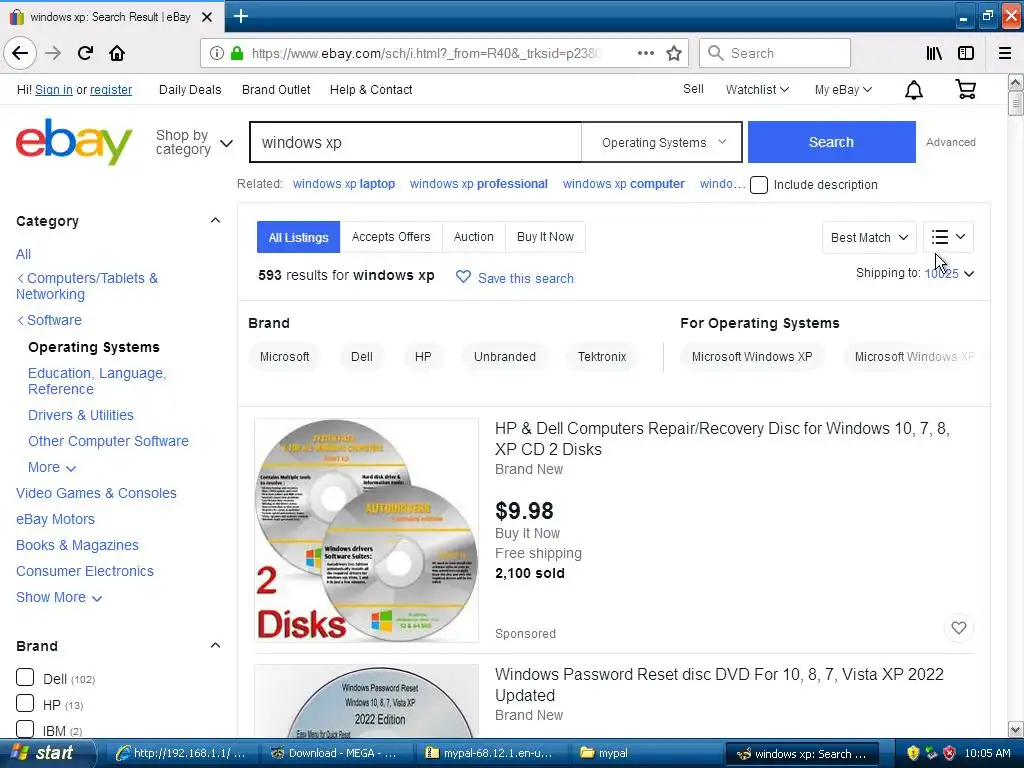The width and height of the screenshot is (1024, 768).
Task: Click the green padlock security icon
Action: point(237,53)
